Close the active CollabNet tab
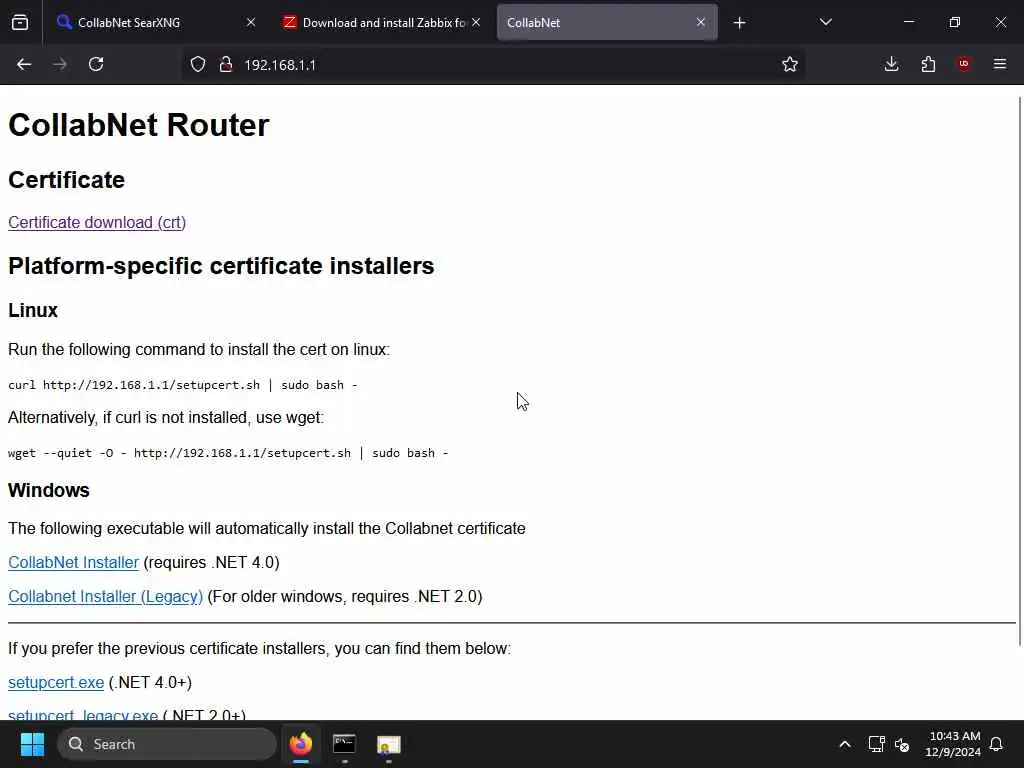The height and width of the screenshot is (768, 1024). (701, 22)
